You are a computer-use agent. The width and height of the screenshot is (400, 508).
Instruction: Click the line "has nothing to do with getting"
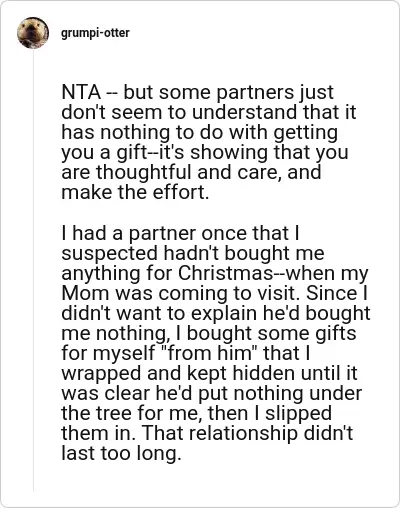pos(200,133)
